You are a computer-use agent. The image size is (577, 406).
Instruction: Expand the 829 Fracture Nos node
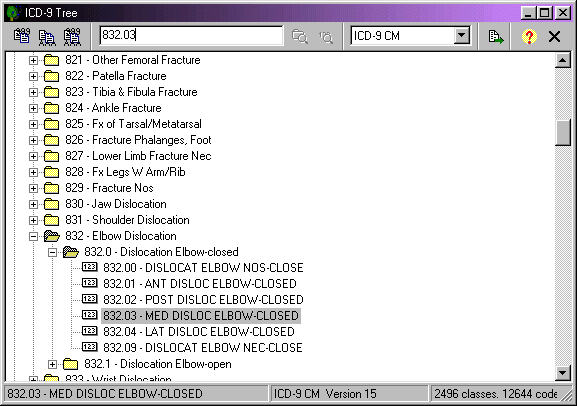33,188
